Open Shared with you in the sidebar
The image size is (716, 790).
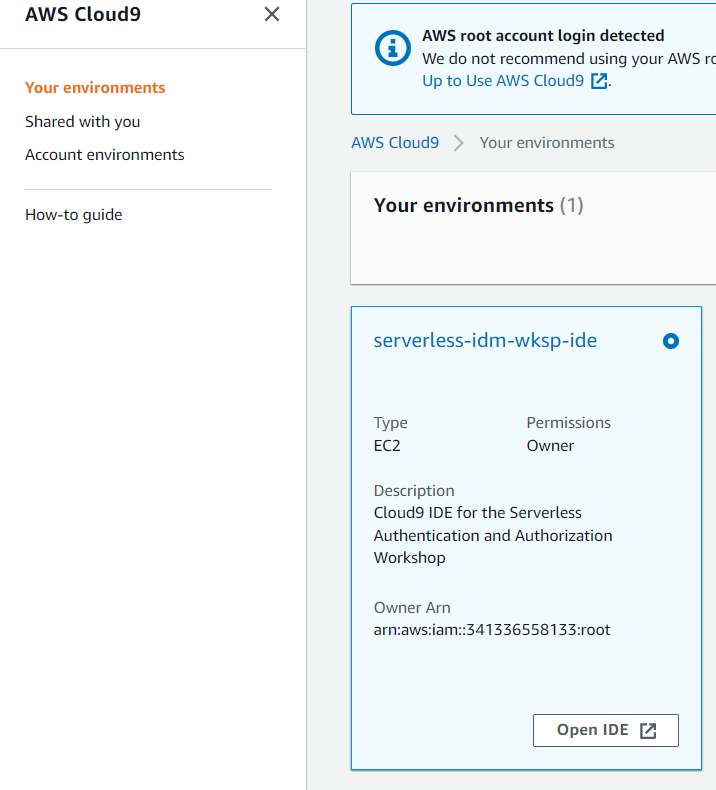[x=83, y=121]
